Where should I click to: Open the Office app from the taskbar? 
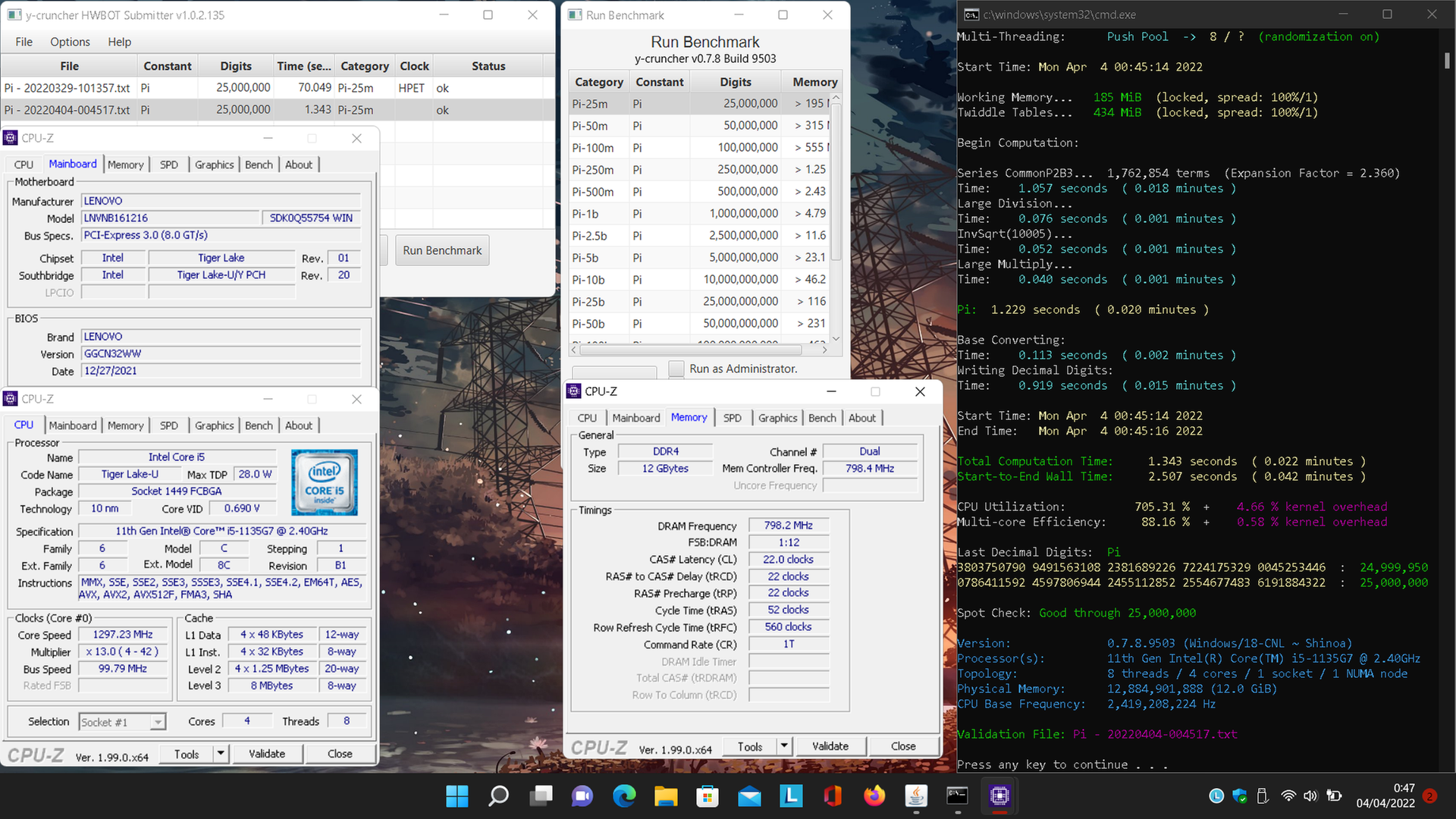(833, 795)
